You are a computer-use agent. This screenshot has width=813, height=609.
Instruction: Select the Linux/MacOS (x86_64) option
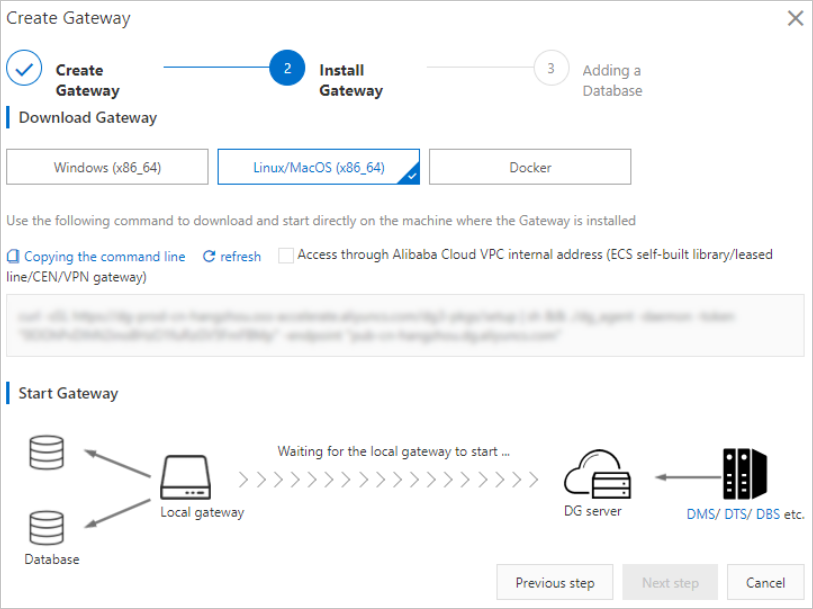point(318,167)
